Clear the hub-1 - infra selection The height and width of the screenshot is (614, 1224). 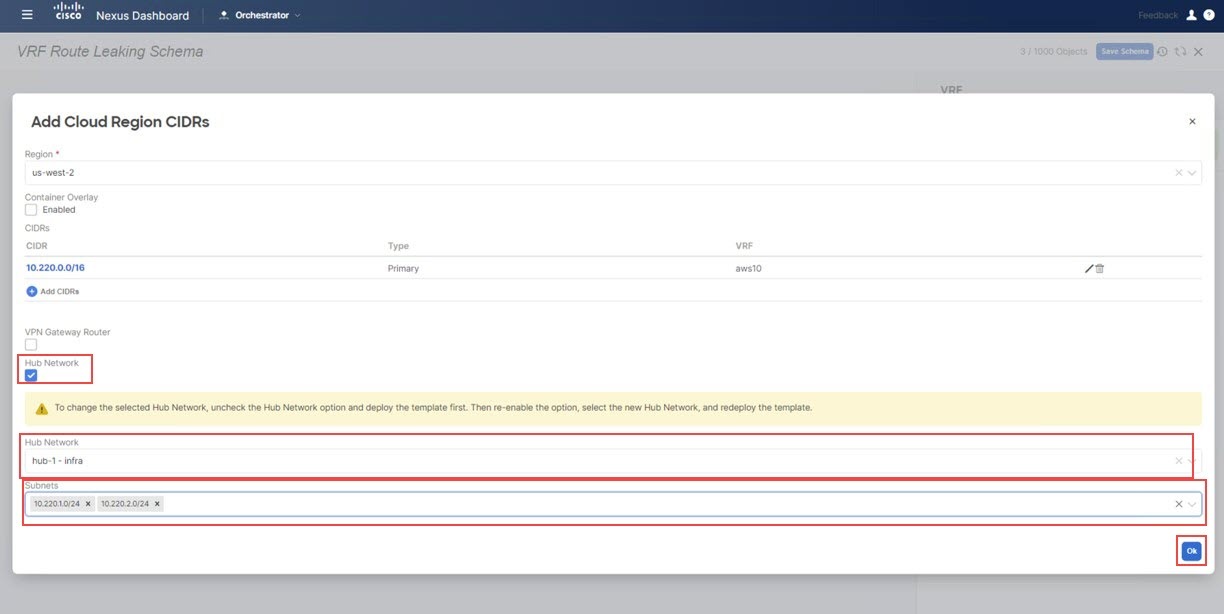1178,461
